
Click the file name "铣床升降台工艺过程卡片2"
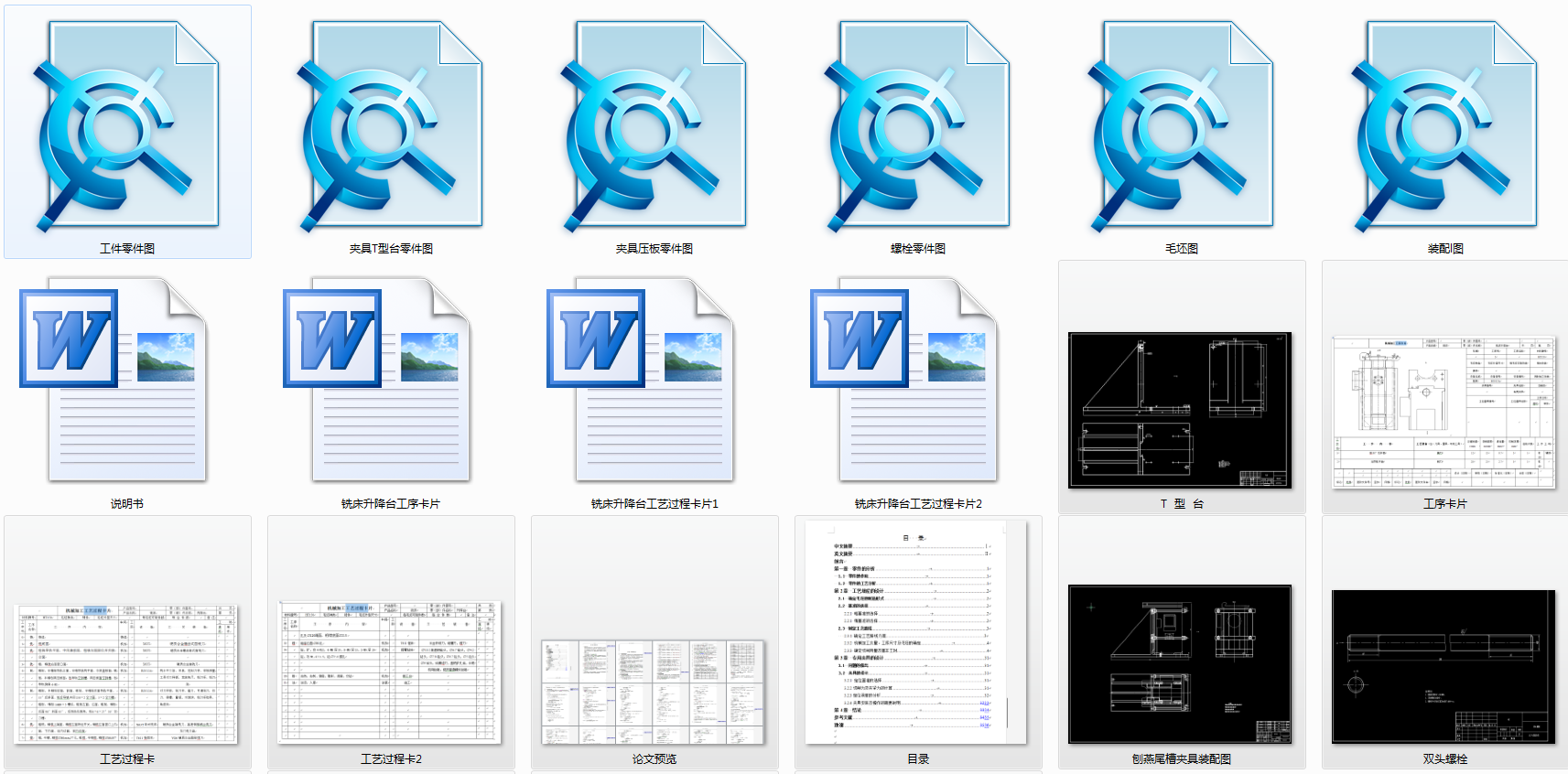918,504
